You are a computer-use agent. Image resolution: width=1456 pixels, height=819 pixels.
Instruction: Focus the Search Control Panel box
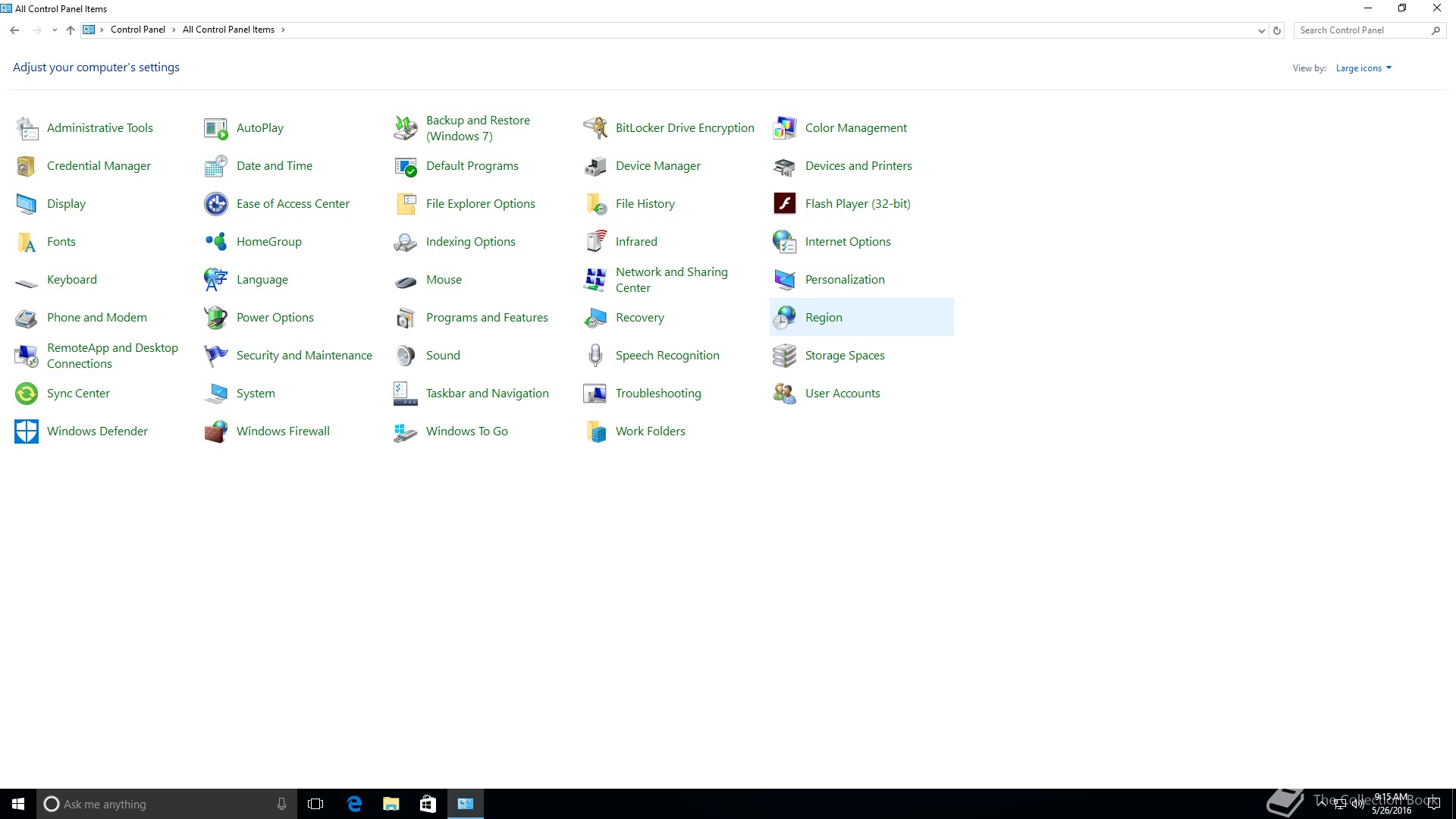tap(1369, 30)
